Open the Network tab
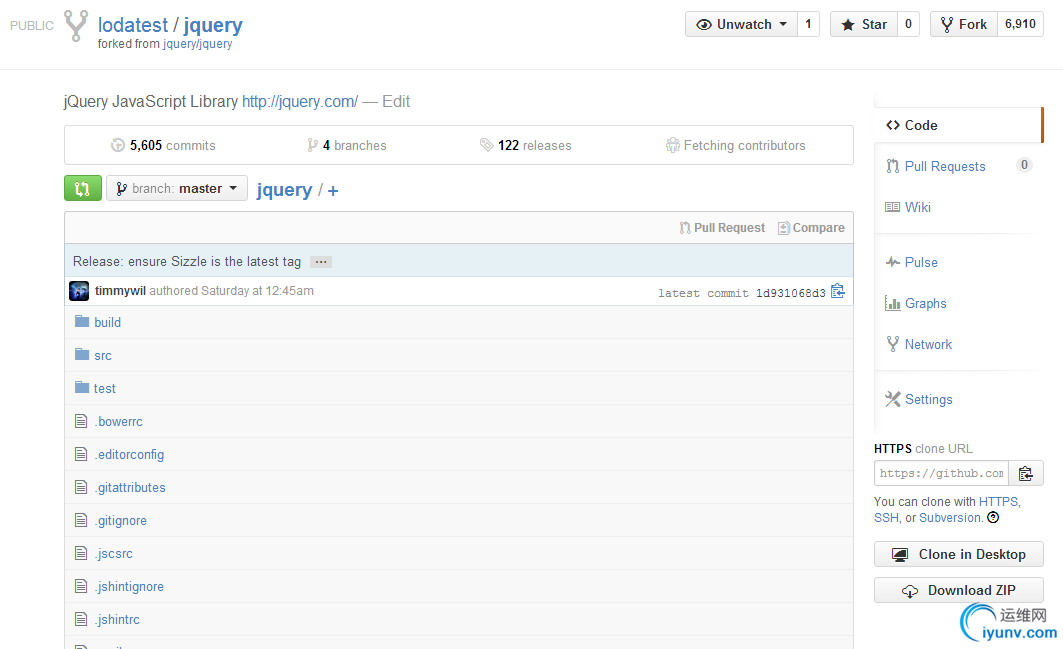 [x=928, y=344]
